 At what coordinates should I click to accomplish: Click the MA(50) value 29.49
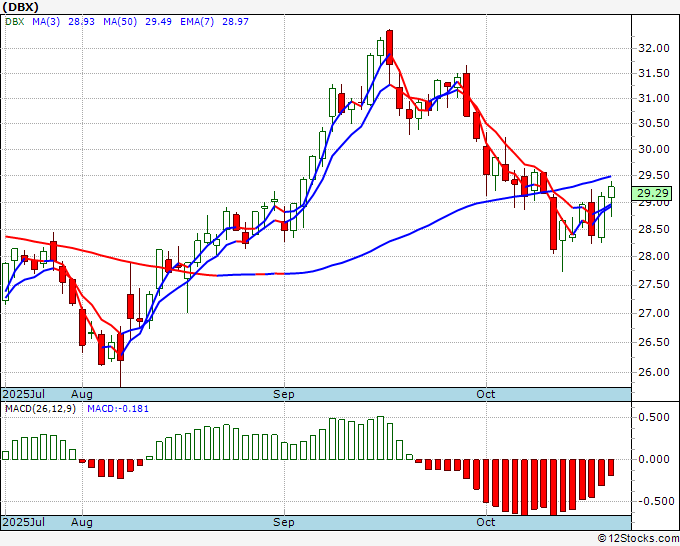[x=158, y=22]
